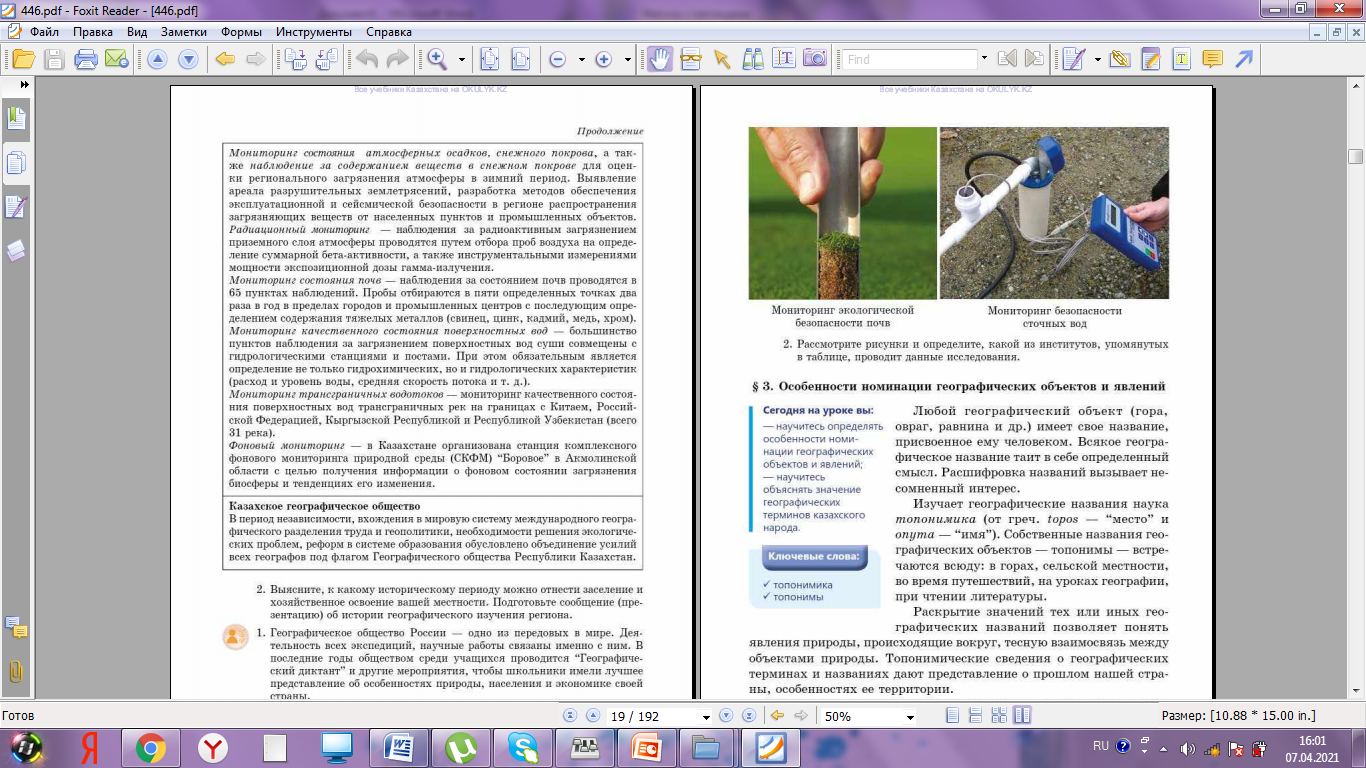1366x768 pixels.
Task: Print the document with printer icon
Action: pos(86,59)
